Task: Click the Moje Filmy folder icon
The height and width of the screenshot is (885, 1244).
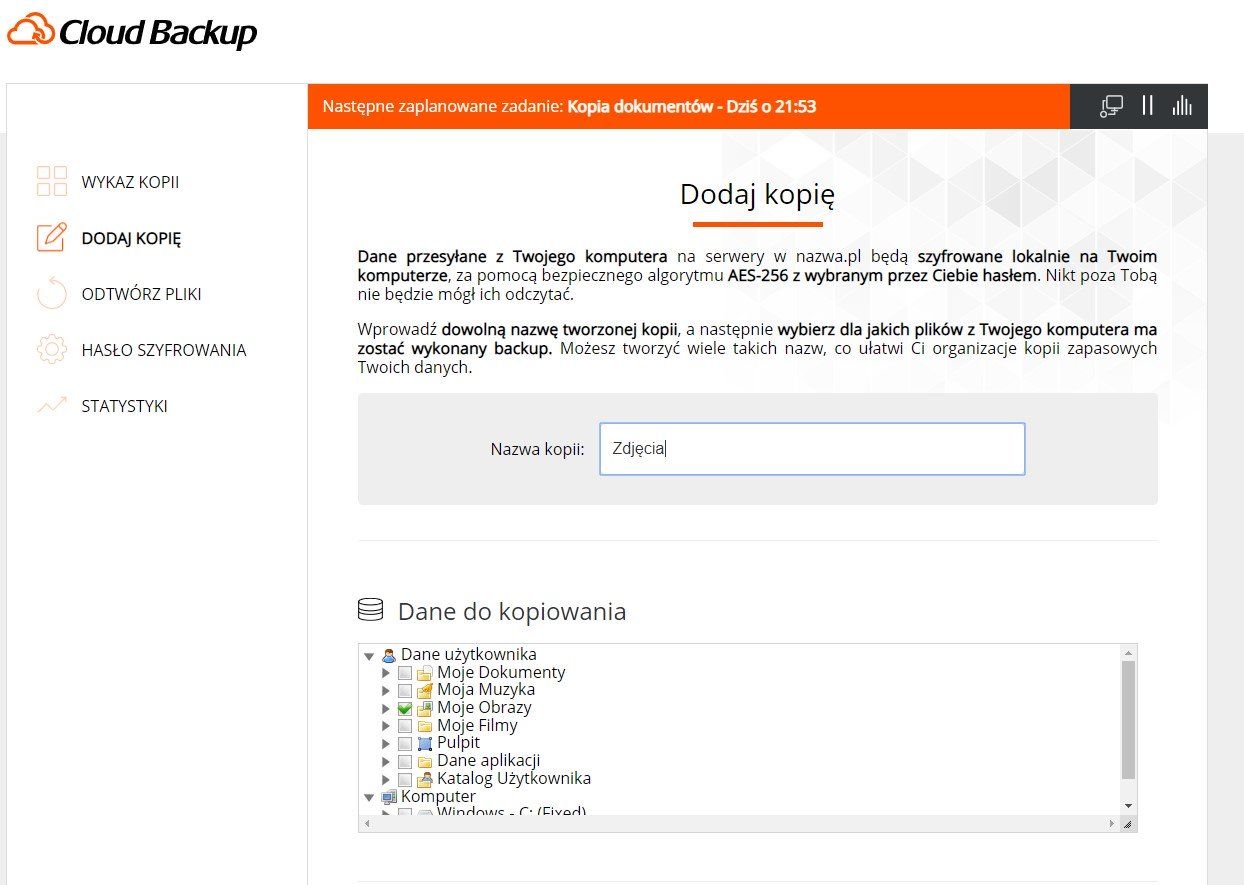Action: 424,726
